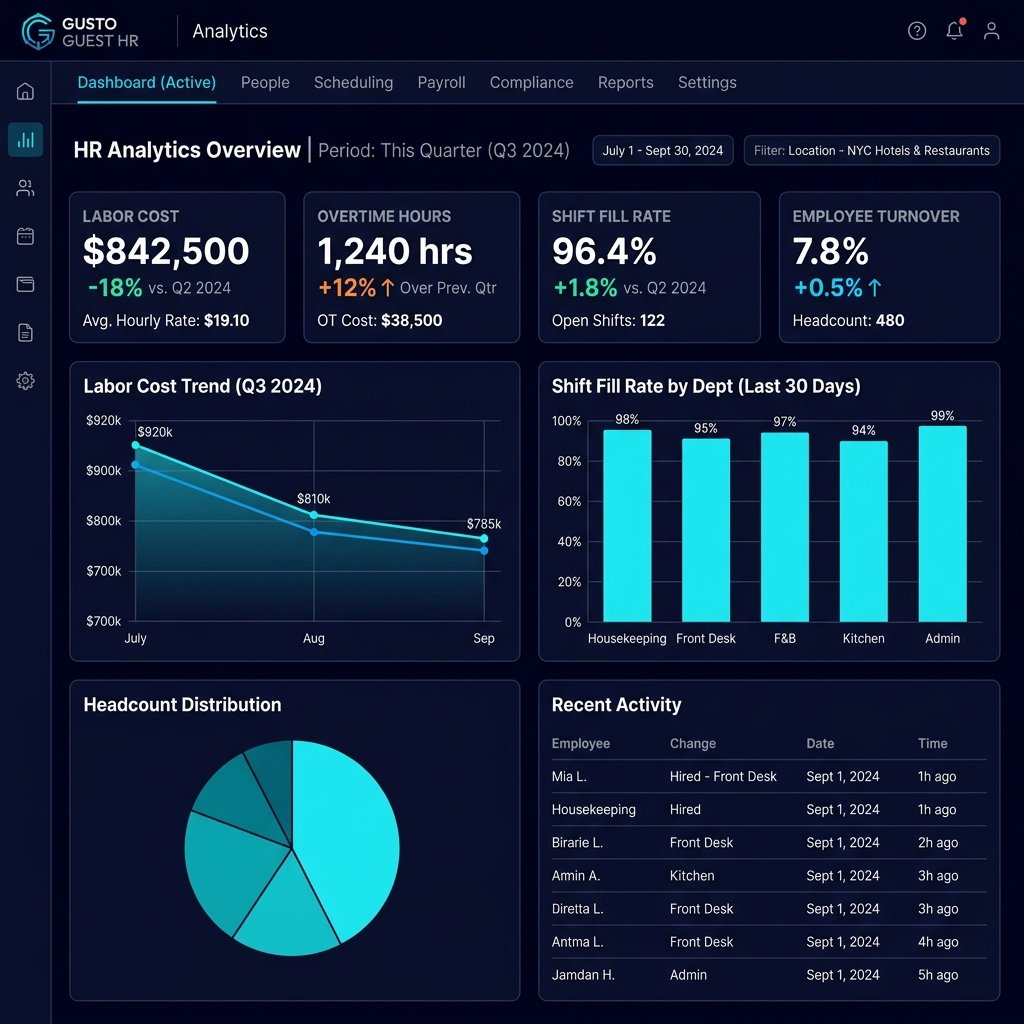Select the Diretta L. activity row
This screenshot has width=1024, height=1024.
tap(769, 908)
